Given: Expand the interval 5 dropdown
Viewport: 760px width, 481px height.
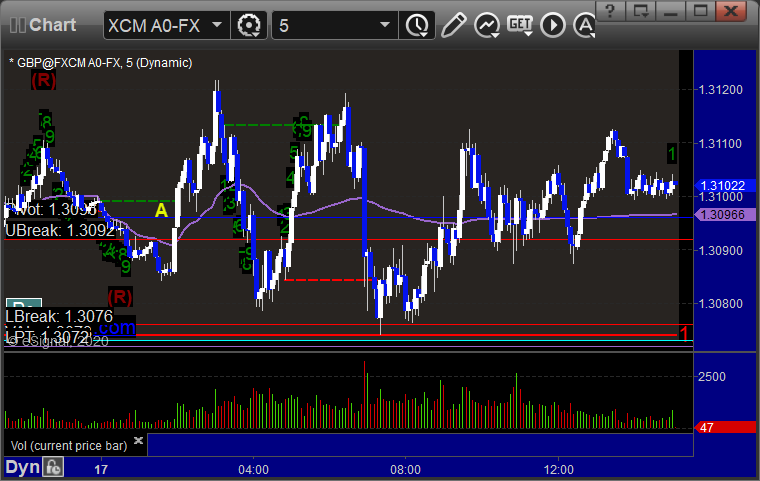Looking at the screenshot, I should click(385, 25).
